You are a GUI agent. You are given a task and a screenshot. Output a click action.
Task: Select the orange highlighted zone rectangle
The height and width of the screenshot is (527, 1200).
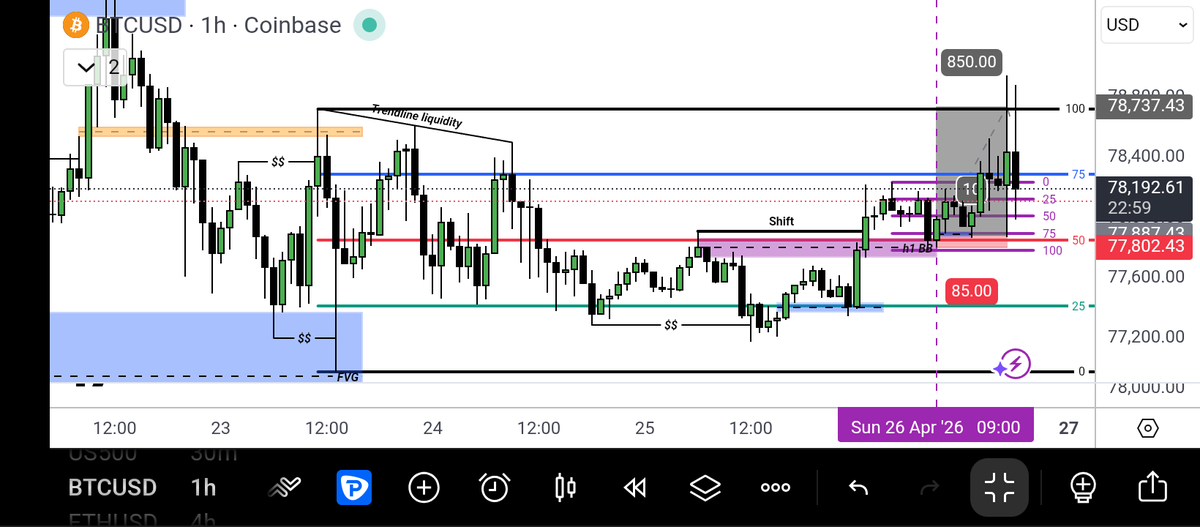pyautogui.click(x=220, y=131)
